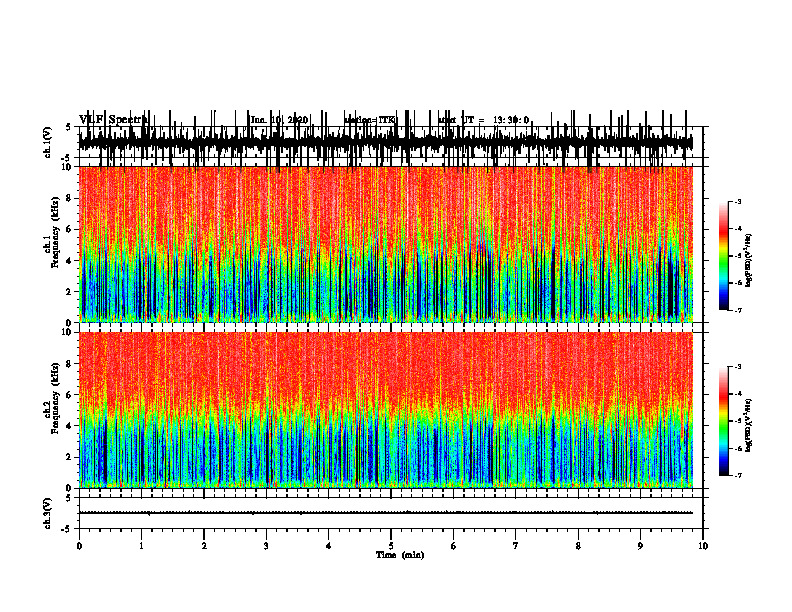Click the "Time (min)" axis label
The height and width of the screenshot is (612, 792).
[400, 555]
